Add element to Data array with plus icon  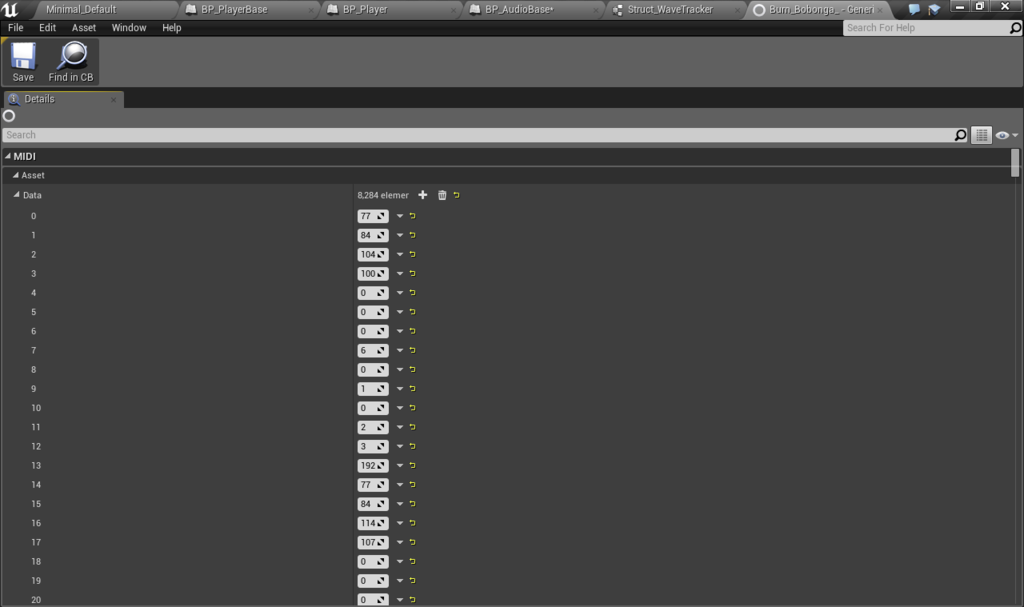423,195
